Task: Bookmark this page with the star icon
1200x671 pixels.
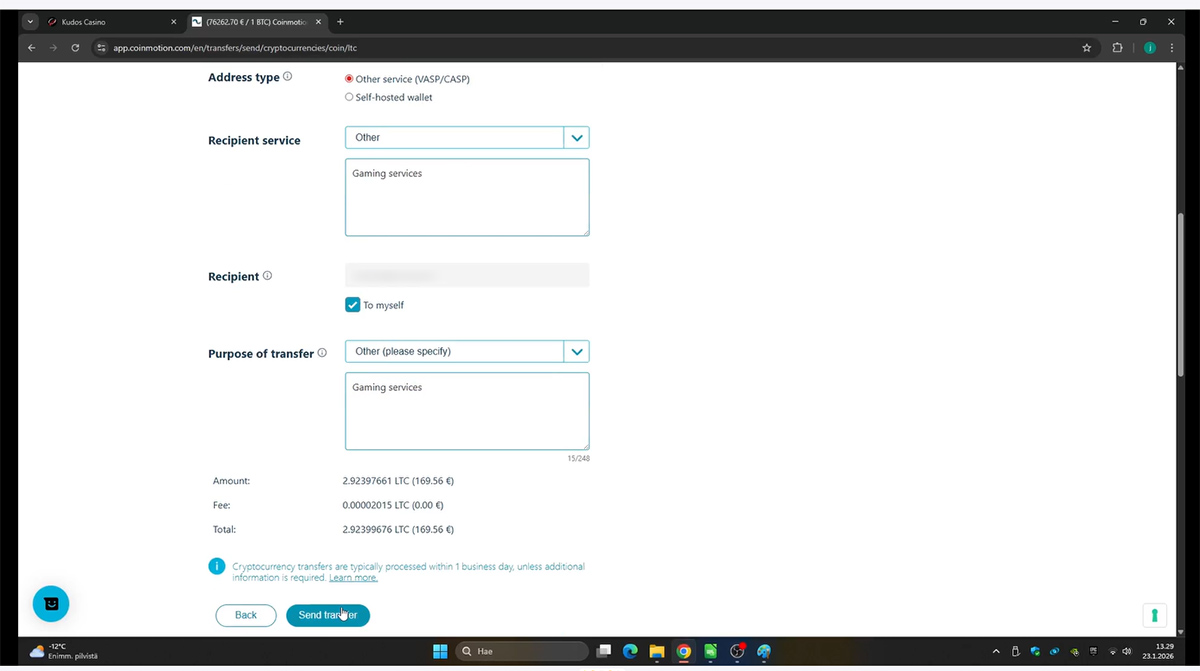Action: click(1087, 47)
